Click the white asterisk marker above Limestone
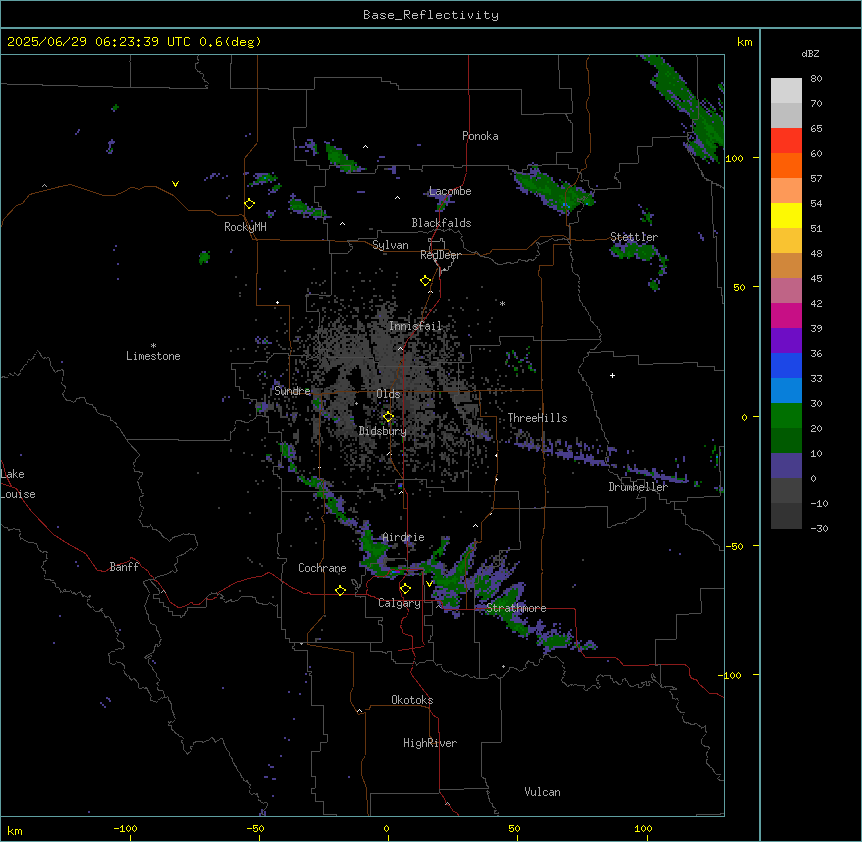Viewport: 862px width, 842px height. coord(153,346)
